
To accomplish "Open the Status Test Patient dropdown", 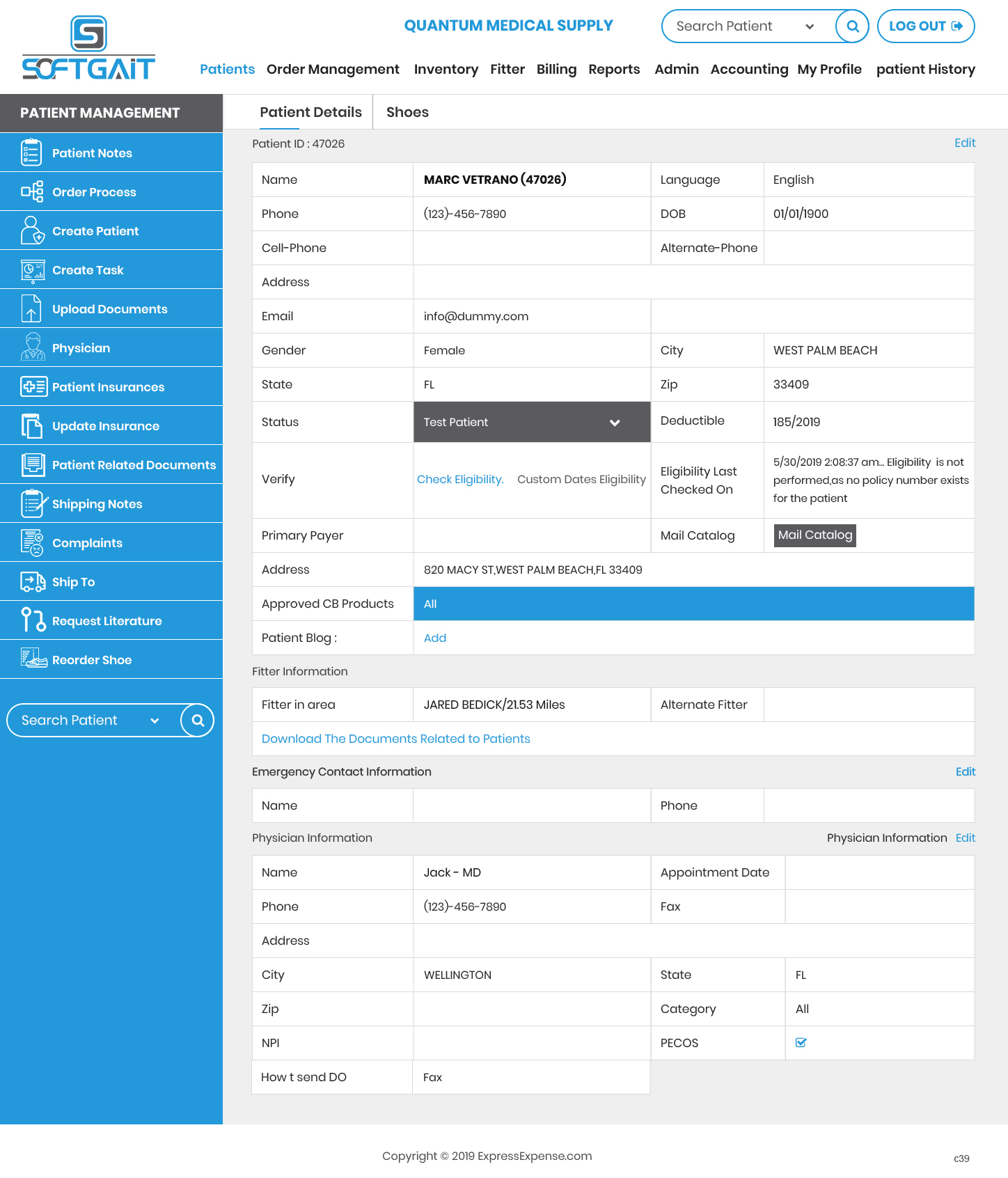I will pyautogui.click(x=532, y=422).
